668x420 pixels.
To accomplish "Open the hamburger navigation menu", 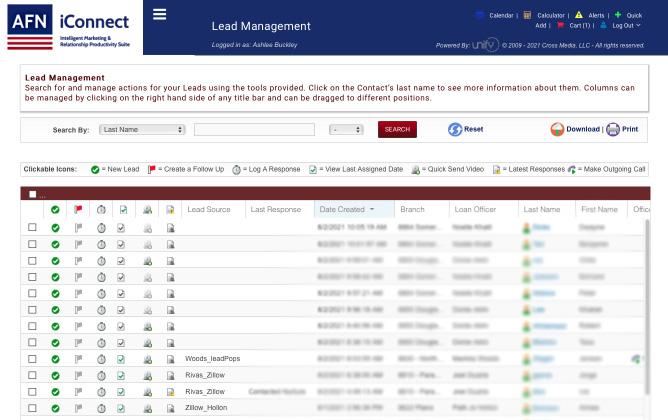I will click(x=159, y=14).
